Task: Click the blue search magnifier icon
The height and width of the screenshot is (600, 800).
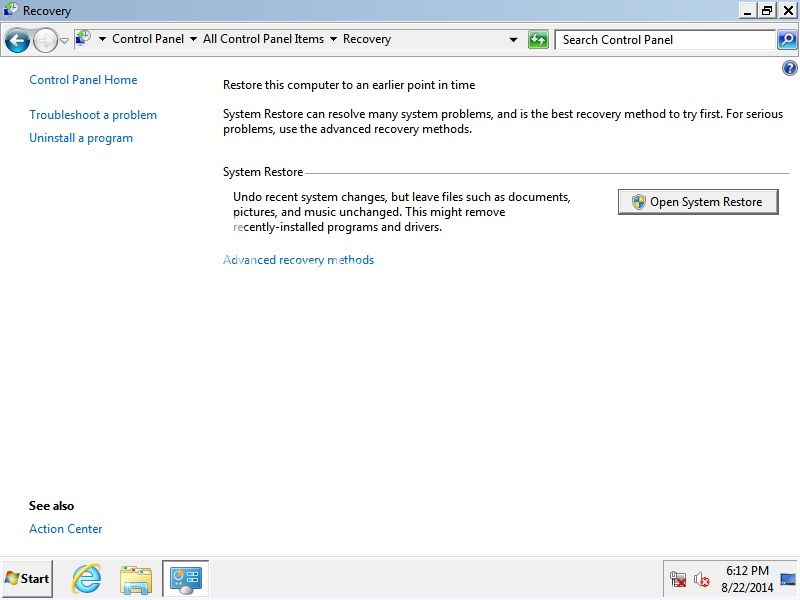Action: coord(788,40)
